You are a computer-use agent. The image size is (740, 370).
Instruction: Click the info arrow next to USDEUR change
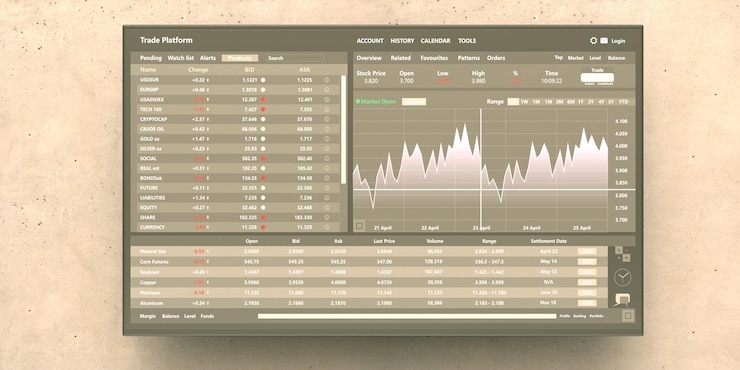pos(208,80)
